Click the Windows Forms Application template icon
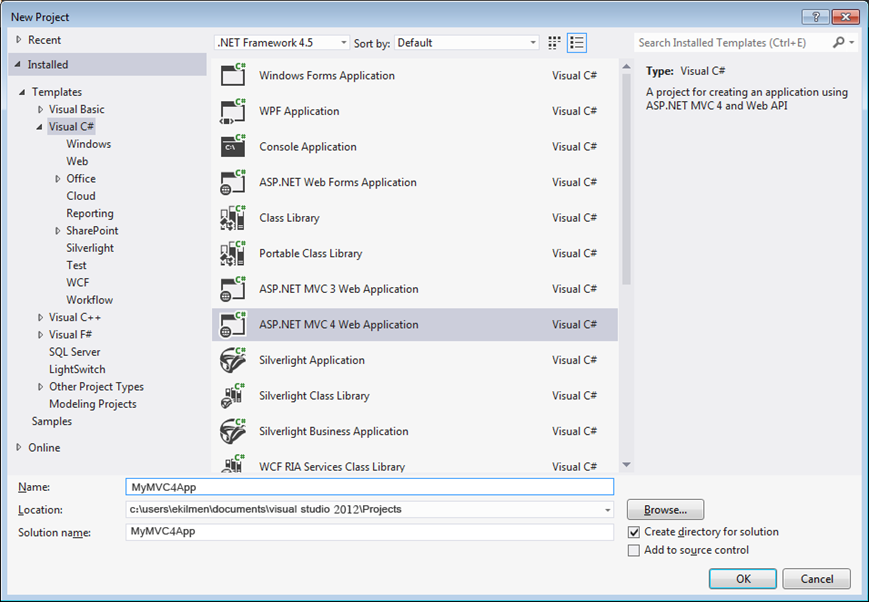 point(233,75)
